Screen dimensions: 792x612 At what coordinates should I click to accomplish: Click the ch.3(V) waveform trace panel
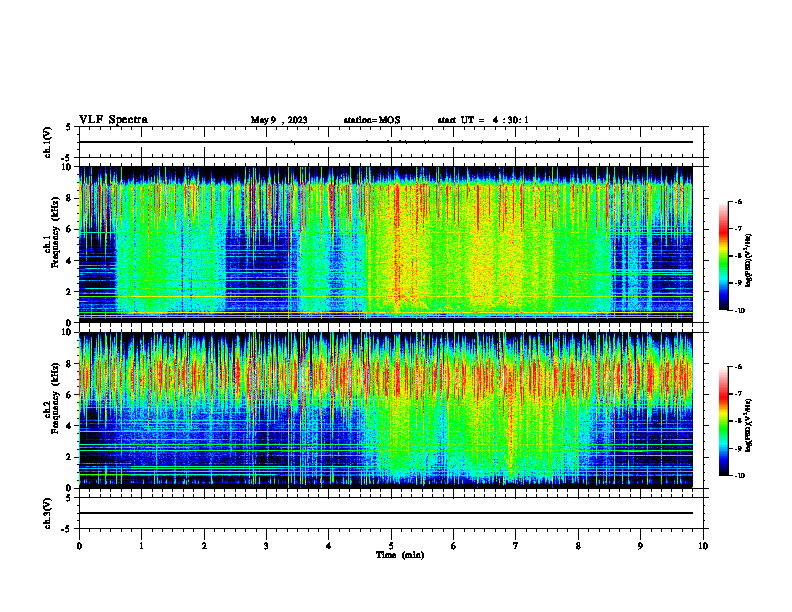[391, 513]
